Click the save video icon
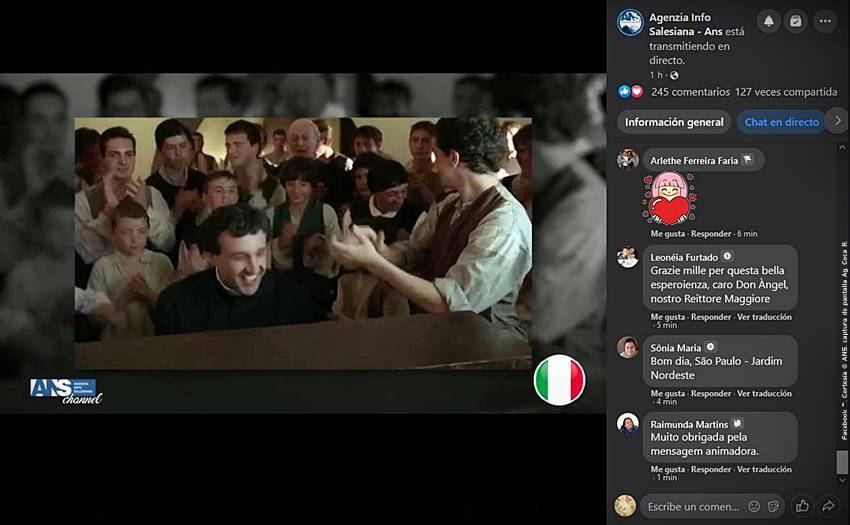Image resolution: width=850 pixels, height=525 pixels. point(796,21)
